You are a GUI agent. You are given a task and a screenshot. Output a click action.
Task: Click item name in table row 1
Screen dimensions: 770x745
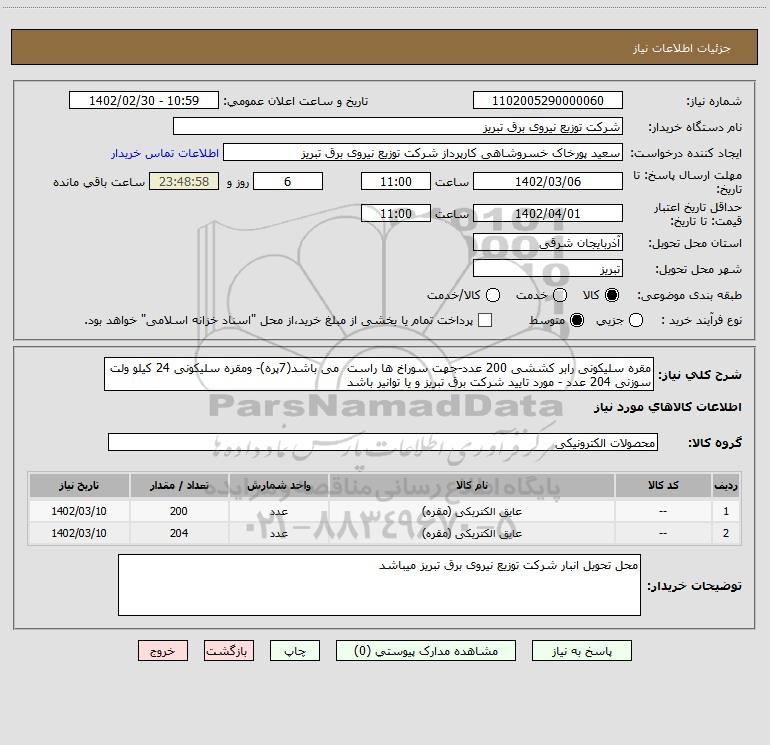pos(472,511)
